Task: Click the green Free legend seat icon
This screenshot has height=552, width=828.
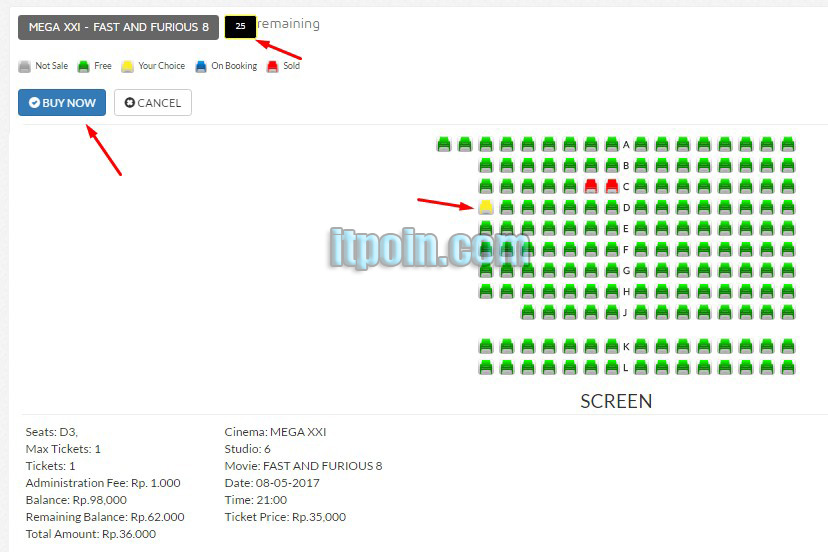Action: pos(83,67)
